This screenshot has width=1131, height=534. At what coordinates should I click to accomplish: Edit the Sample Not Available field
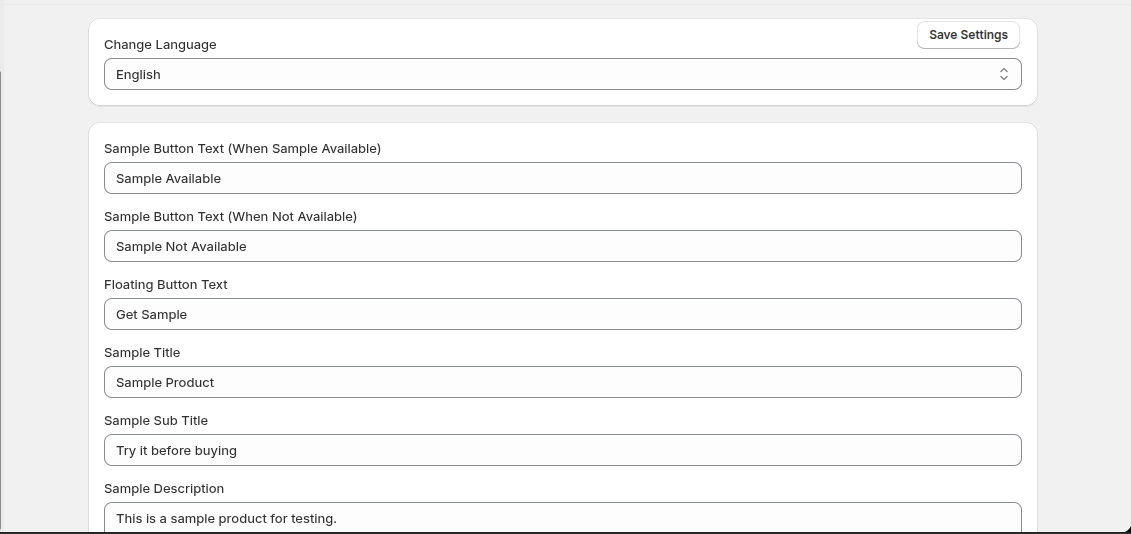pyautogui.click(x=563, y=246)
